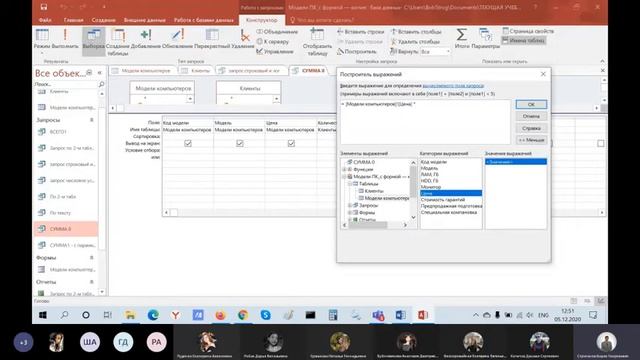Expand the Запросы node in expression elements
This screenshot has height=360, width=640.
click(350, 205)
